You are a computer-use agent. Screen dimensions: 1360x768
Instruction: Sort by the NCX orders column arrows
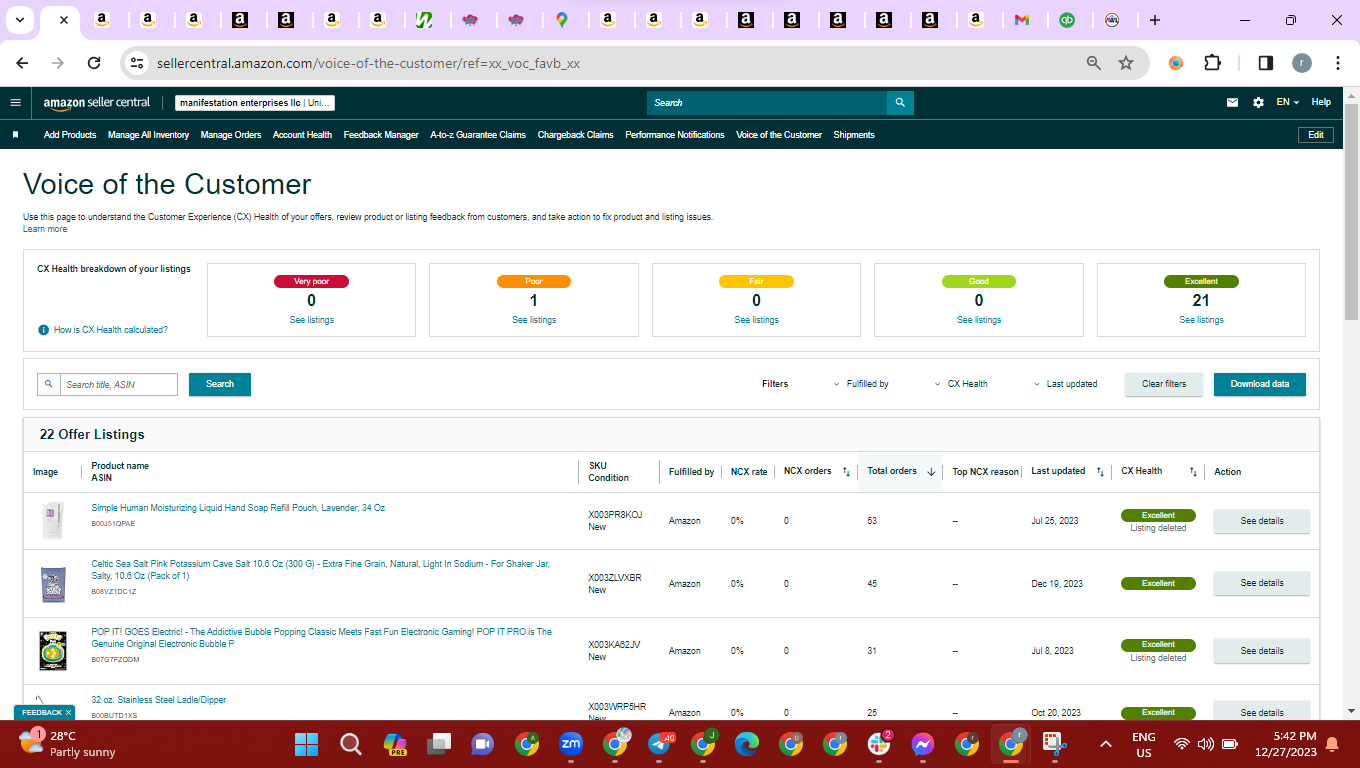846,472
